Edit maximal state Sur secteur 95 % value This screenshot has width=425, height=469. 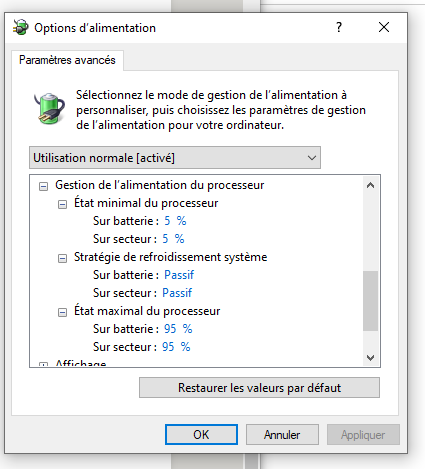[x=176, y=347]
